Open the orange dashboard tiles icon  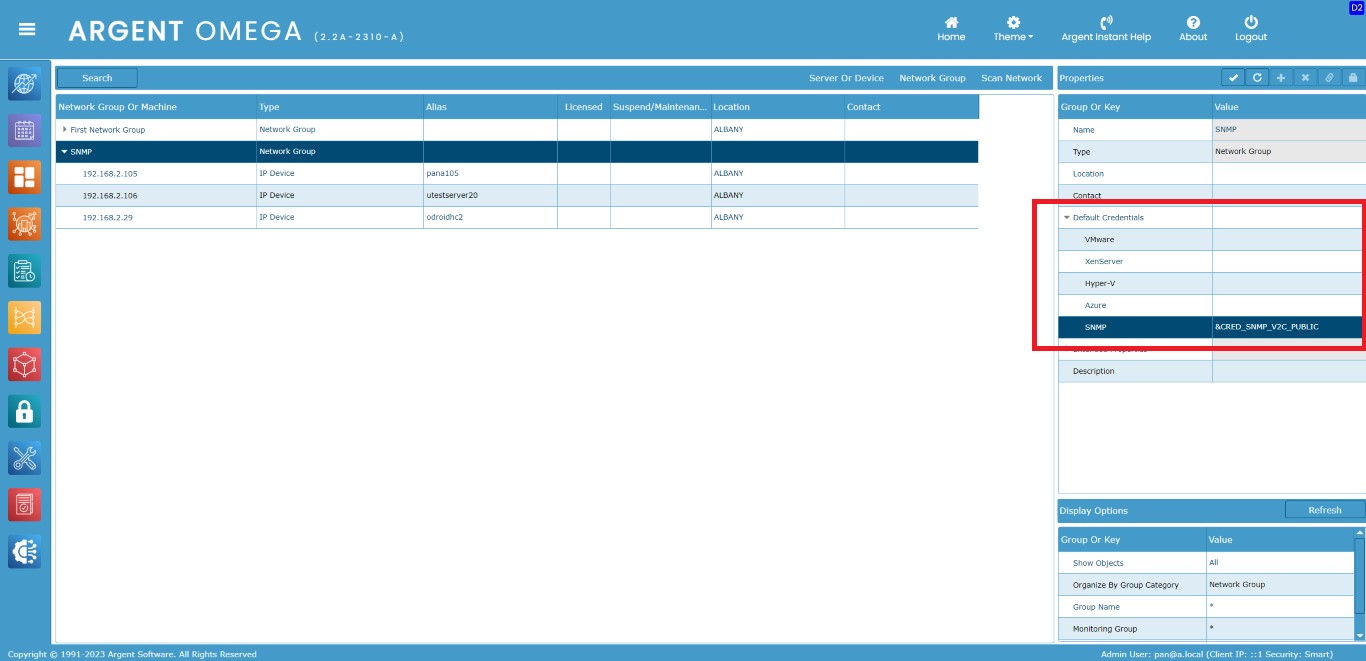[25, 177]
